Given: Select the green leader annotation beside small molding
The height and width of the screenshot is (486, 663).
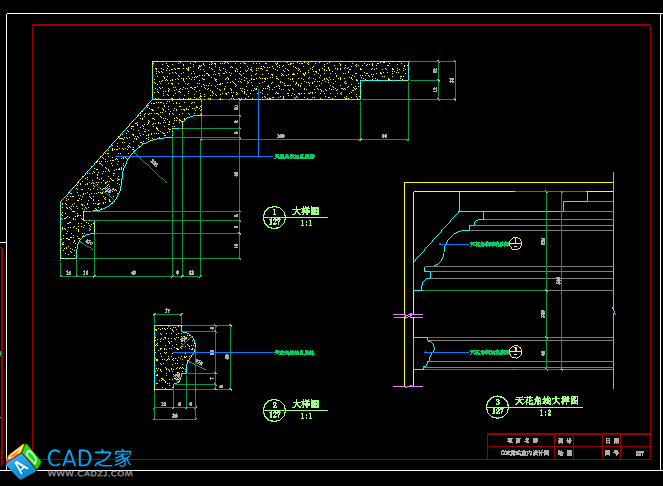Looking at the screenshot, I should point(300,352).
